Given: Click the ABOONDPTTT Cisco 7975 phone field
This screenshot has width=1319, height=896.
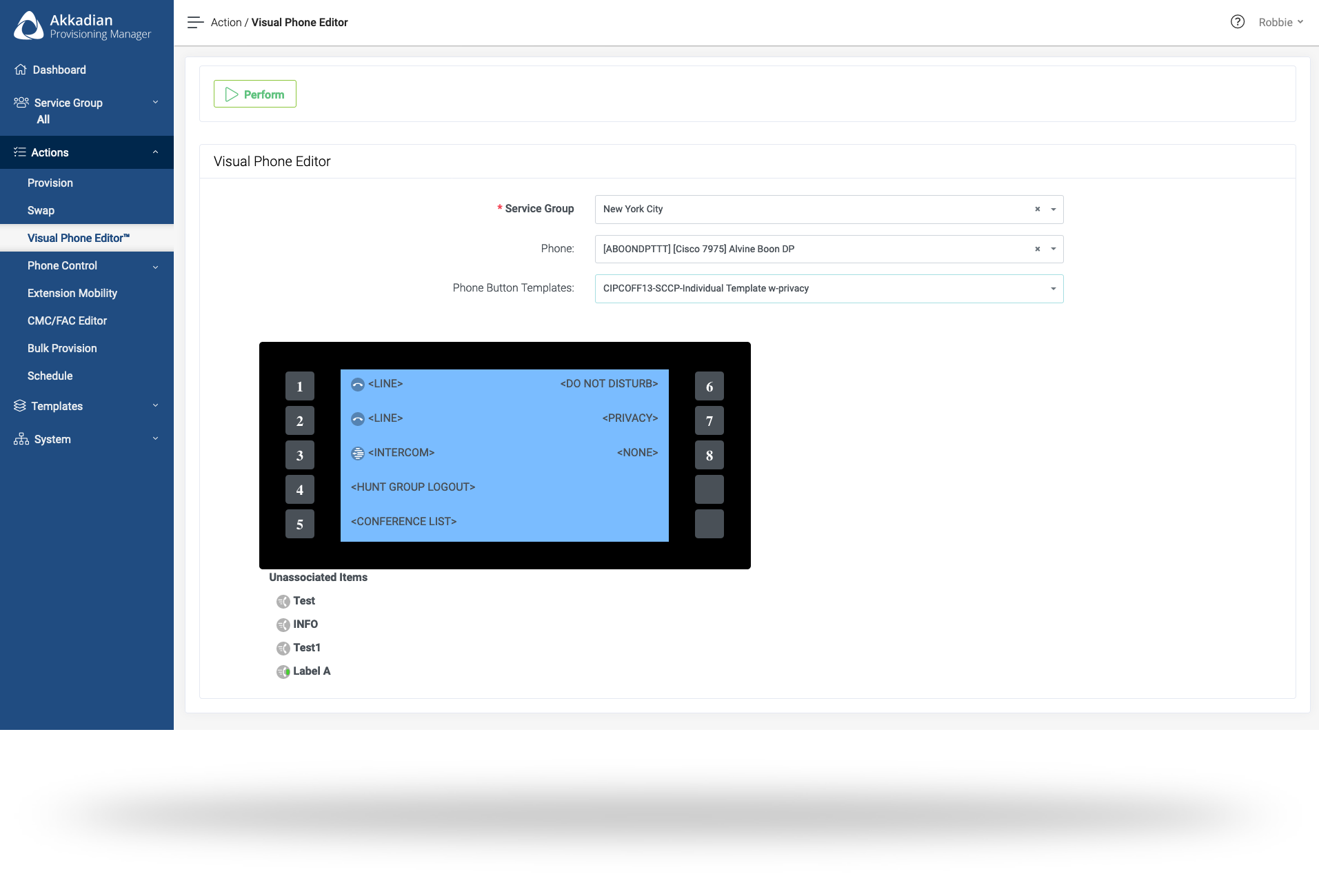Looking at the screenshot, I should tap(829, 249).
